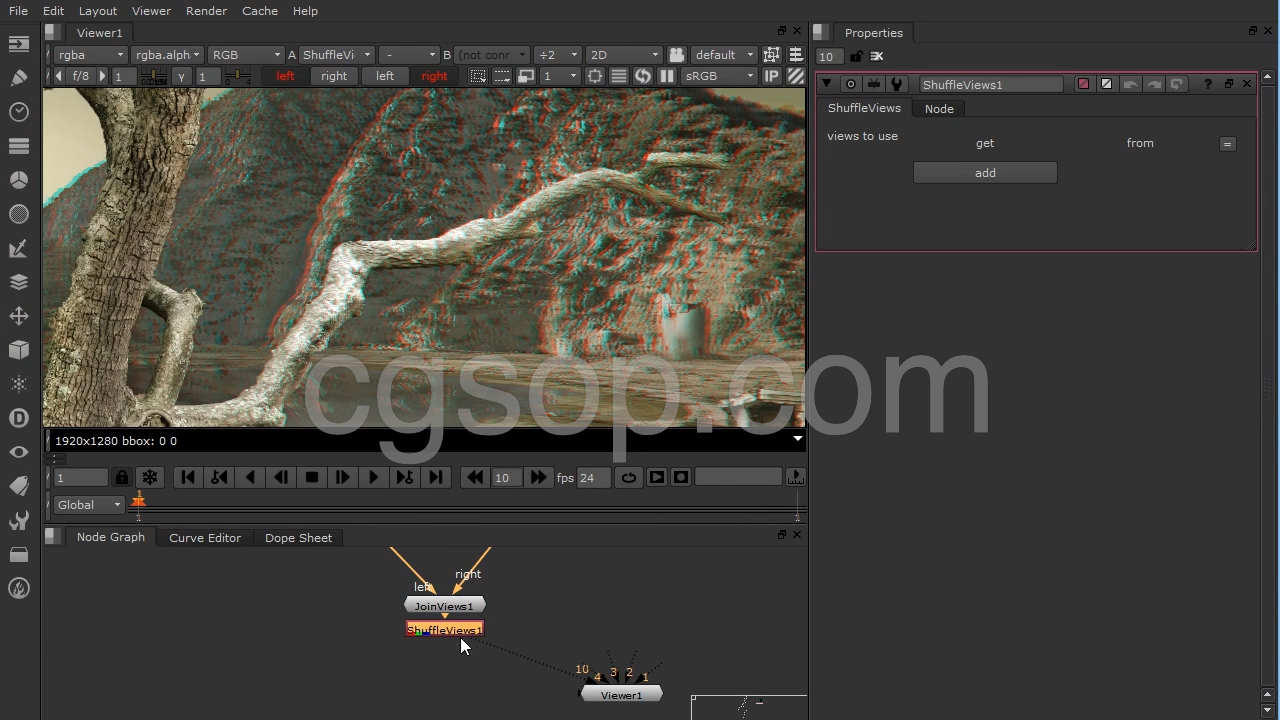Open the MetaData tag toolbar menu

(x=18, y=486)
